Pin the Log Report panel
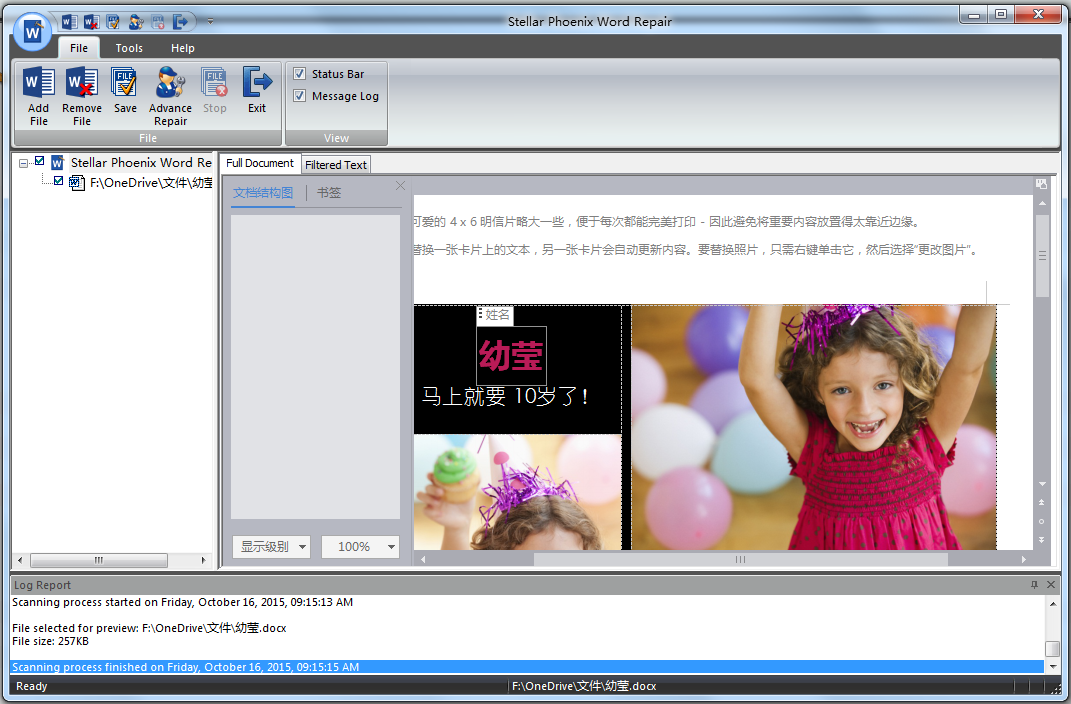The height and width of the screenshot is (704, 1071). click(x=1034, y=585)
